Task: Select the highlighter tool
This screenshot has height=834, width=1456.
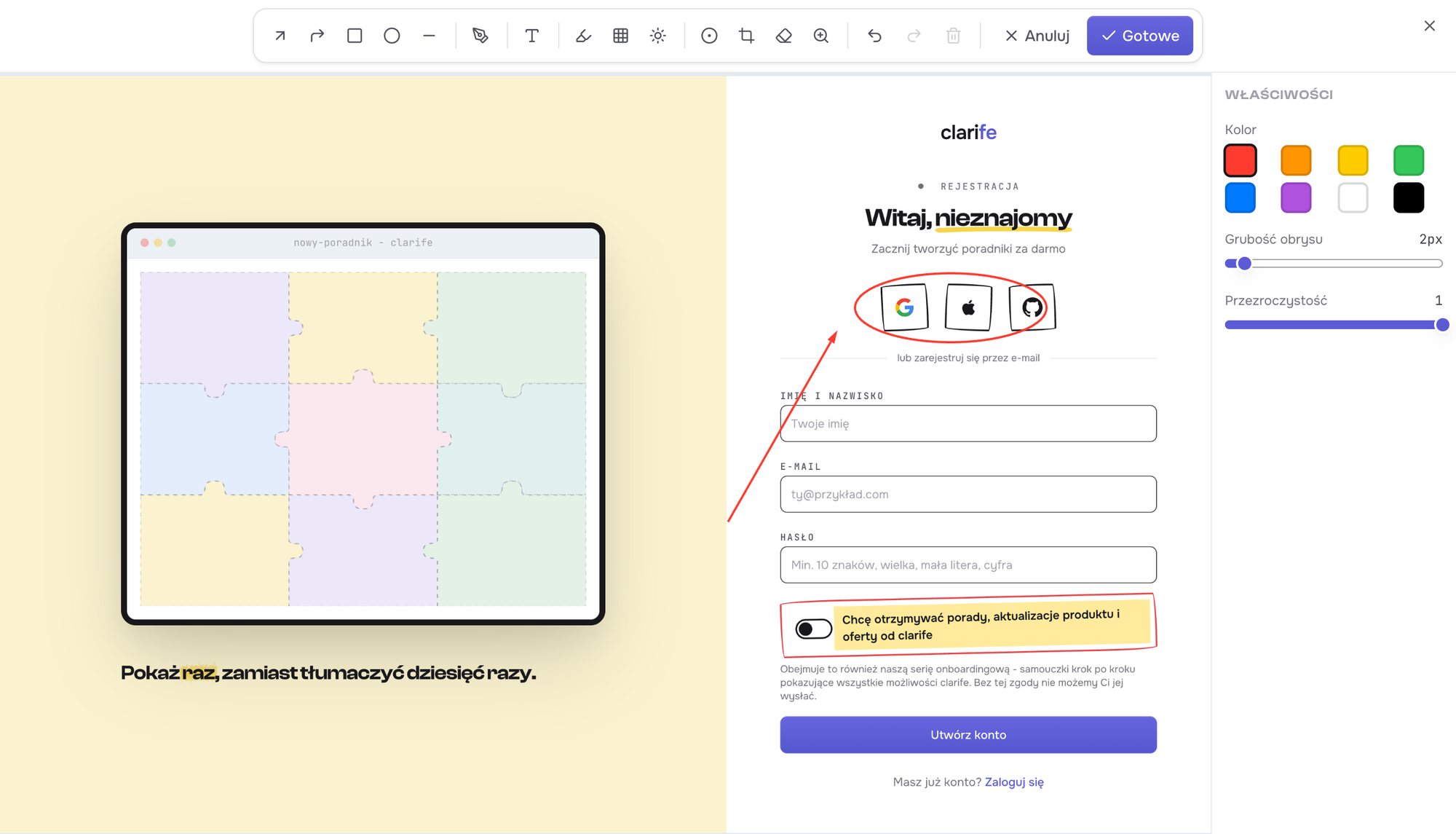Action: tap(583, 36)
